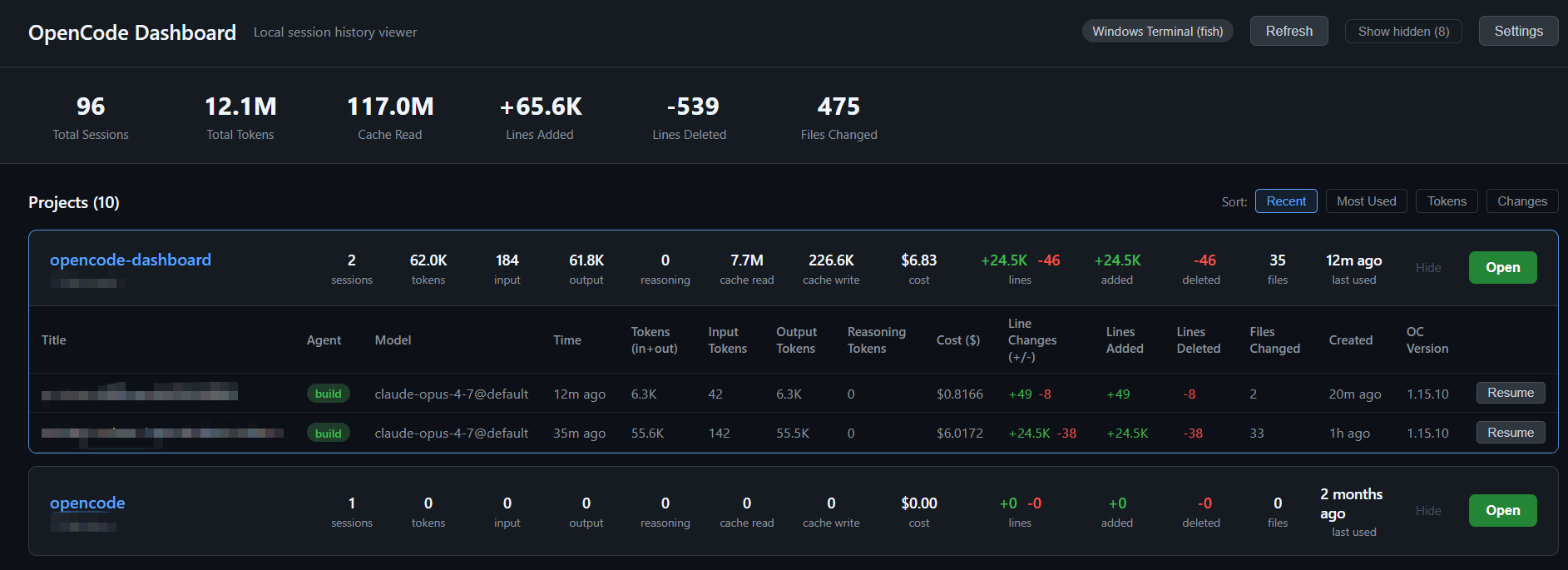Hide the opencode project
The image size is (1568, 570).
click(x=1427, y=510)
